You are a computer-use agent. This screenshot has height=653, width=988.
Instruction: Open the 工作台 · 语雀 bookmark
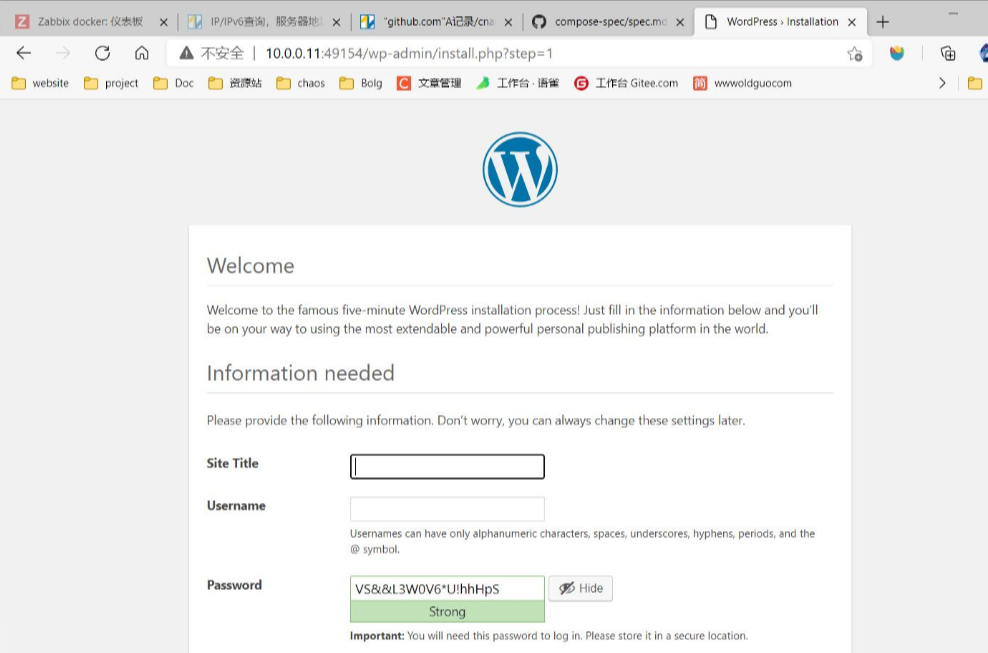(517, 83)
